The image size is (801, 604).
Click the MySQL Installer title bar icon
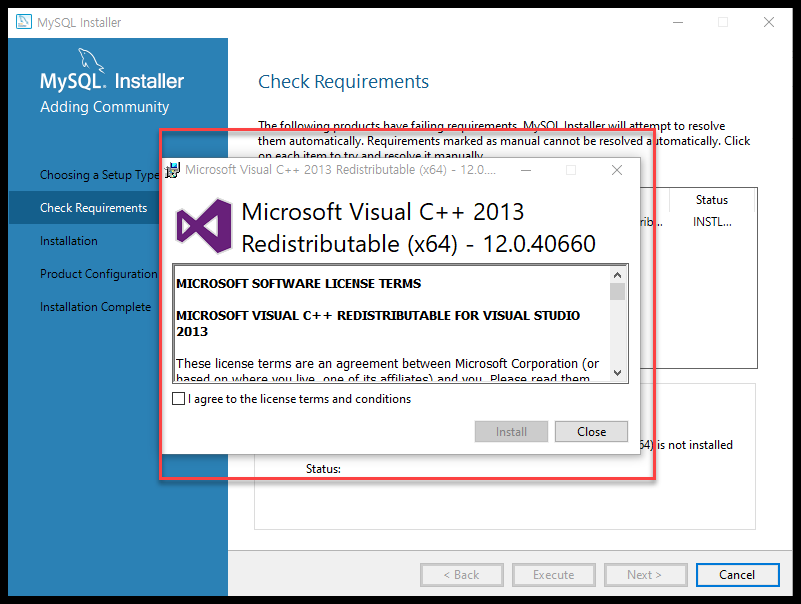tap(23, 22)
